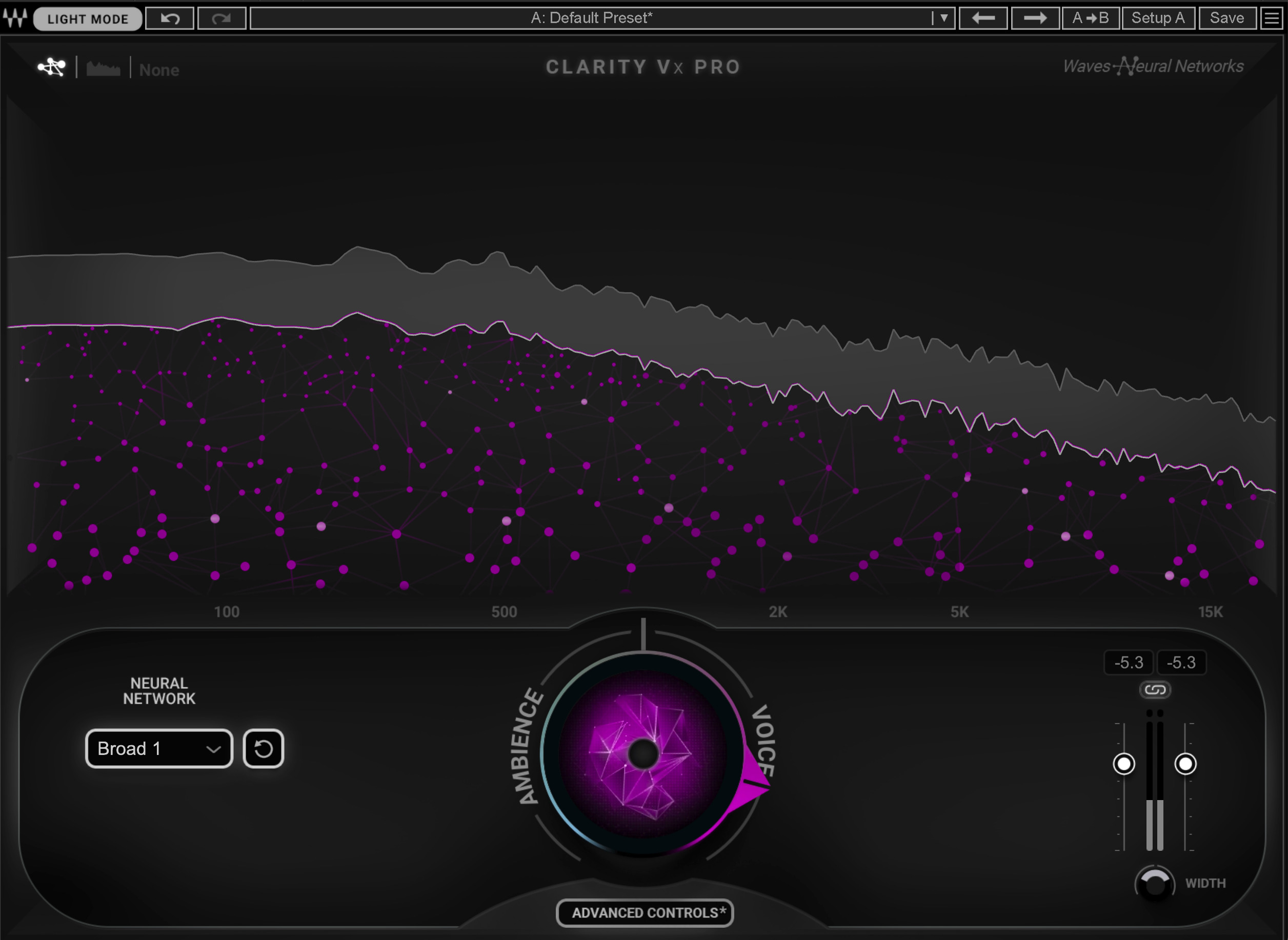1288x940 pixels.
Task: Click the 500 frequency axis label
Action: [504, 611]
